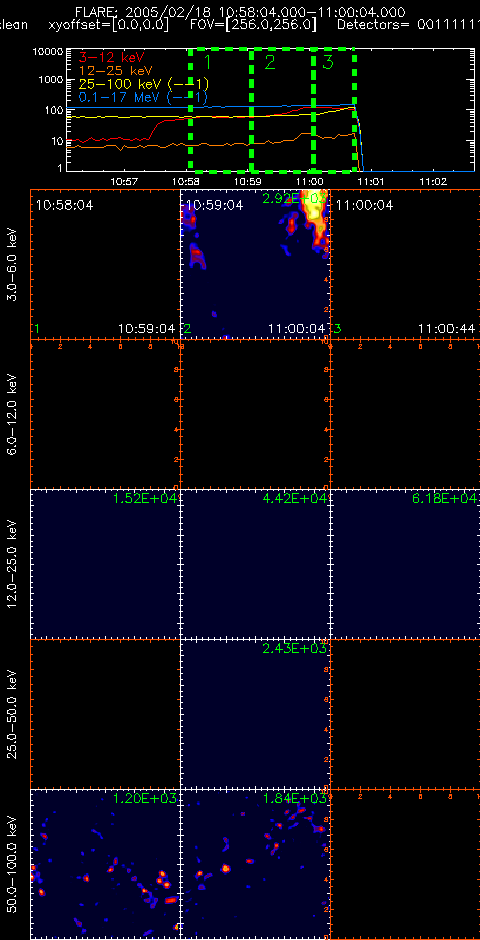Select the empty panel timestamped 11:00:04
The height and width of the screenshot is (940, 480).
[405, 264]
